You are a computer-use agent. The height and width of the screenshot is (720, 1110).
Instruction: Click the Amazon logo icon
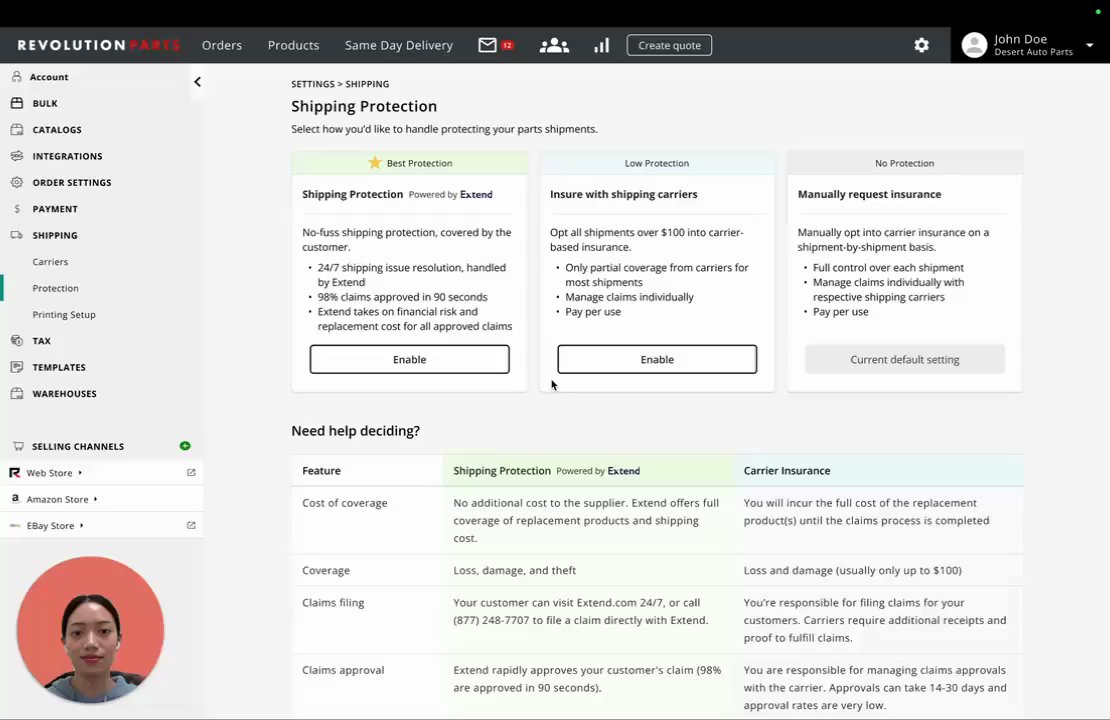pos(15,498)
